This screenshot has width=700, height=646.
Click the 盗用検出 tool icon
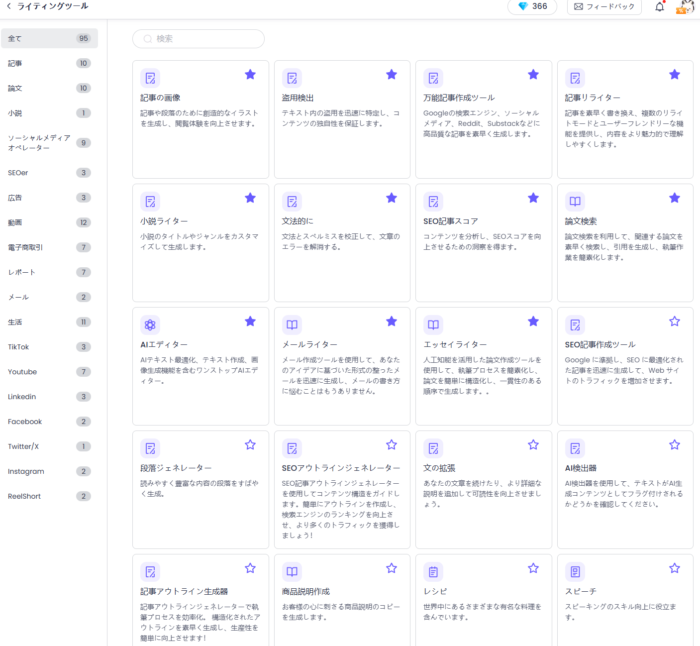[x=292, y=79]
